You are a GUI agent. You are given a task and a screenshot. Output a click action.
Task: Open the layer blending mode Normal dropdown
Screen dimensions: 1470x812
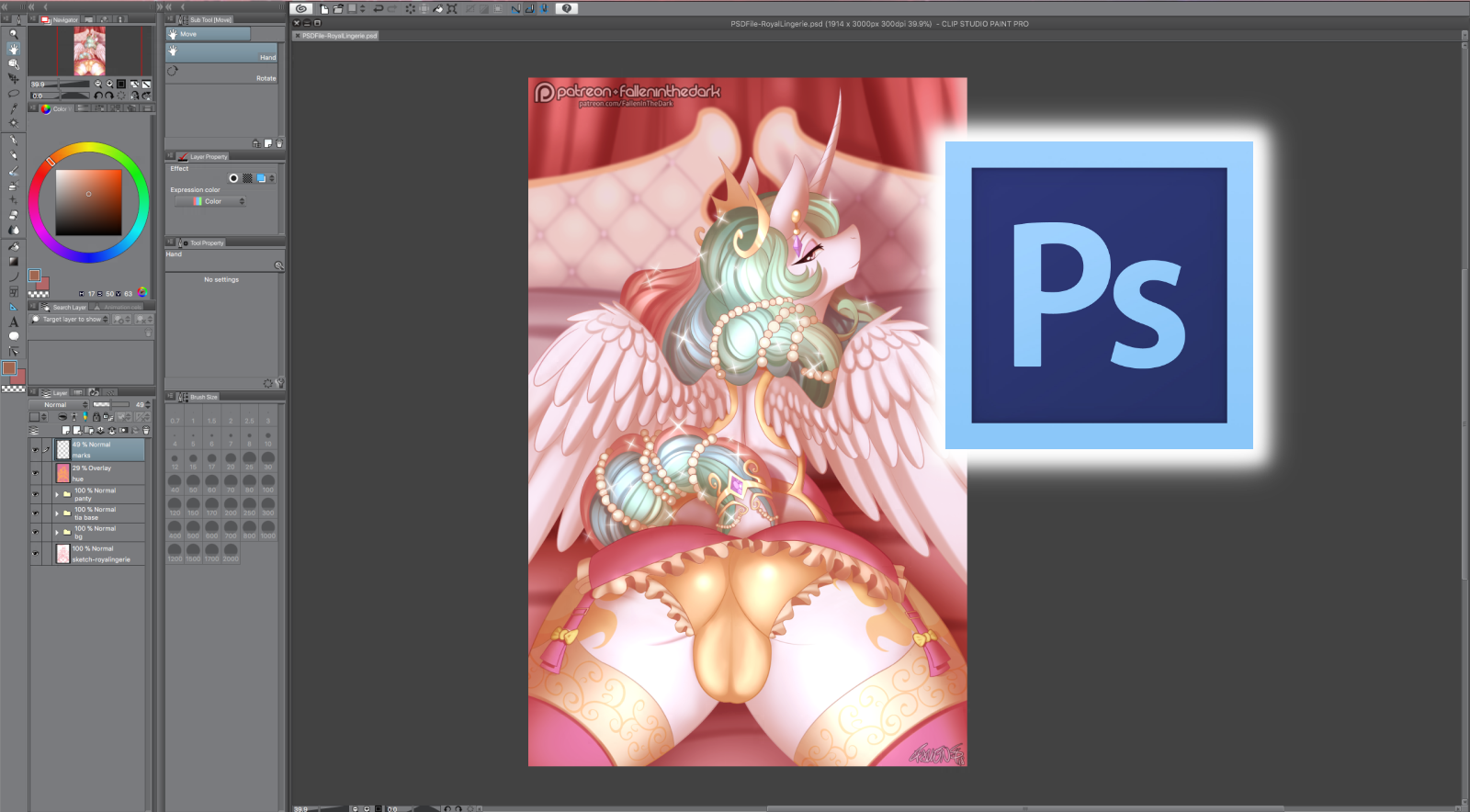59,405
